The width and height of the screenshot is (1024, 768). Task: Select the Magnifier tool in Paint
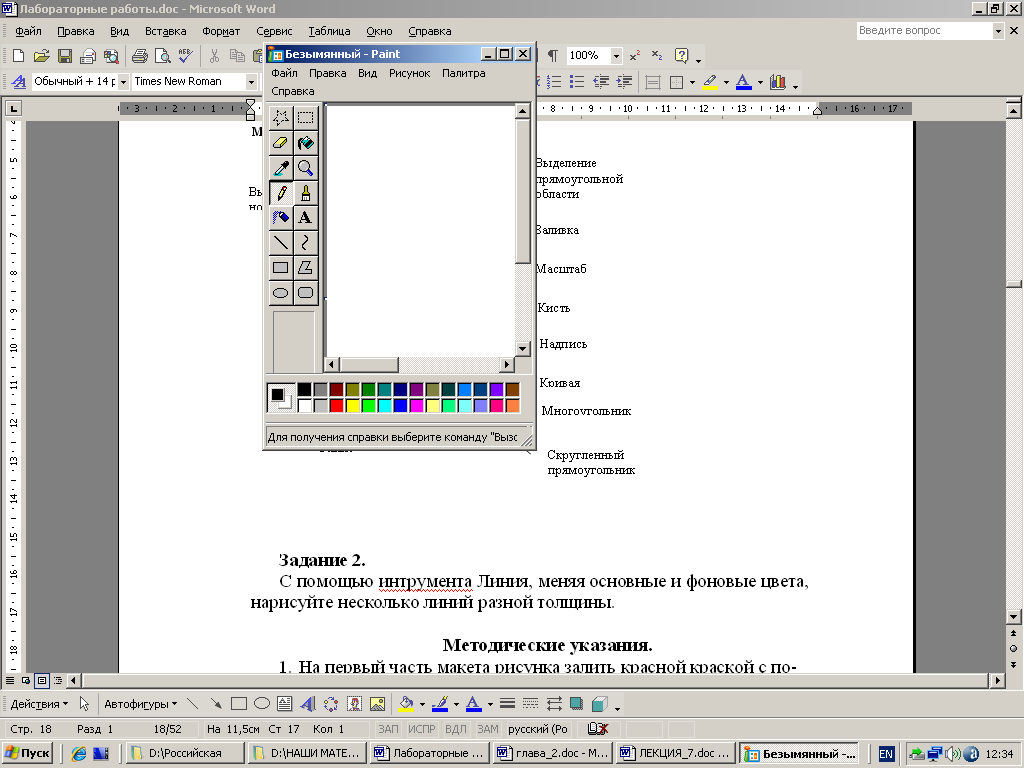[x=306, y=168]
